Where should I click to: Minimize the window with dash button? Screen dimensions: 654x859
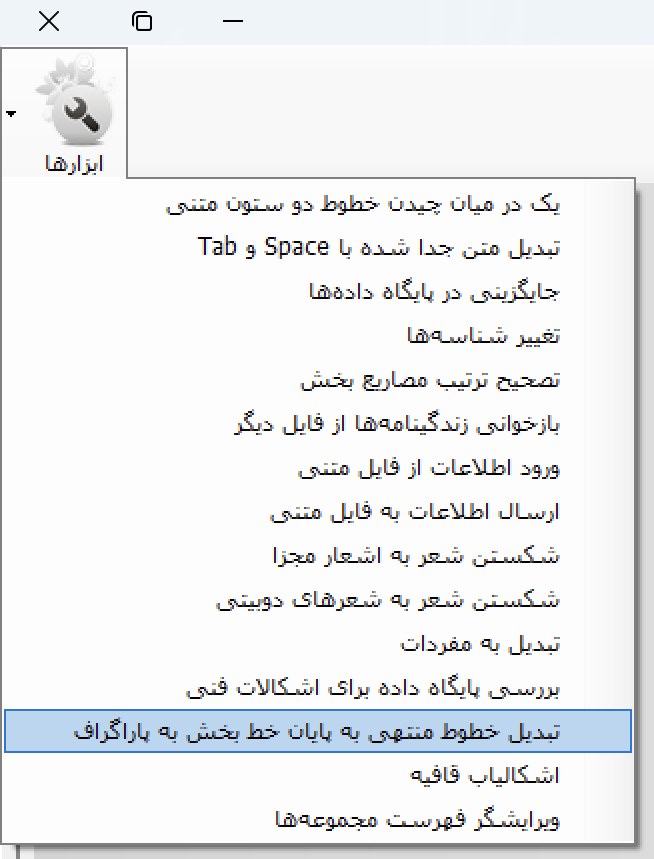pos(233,21)
